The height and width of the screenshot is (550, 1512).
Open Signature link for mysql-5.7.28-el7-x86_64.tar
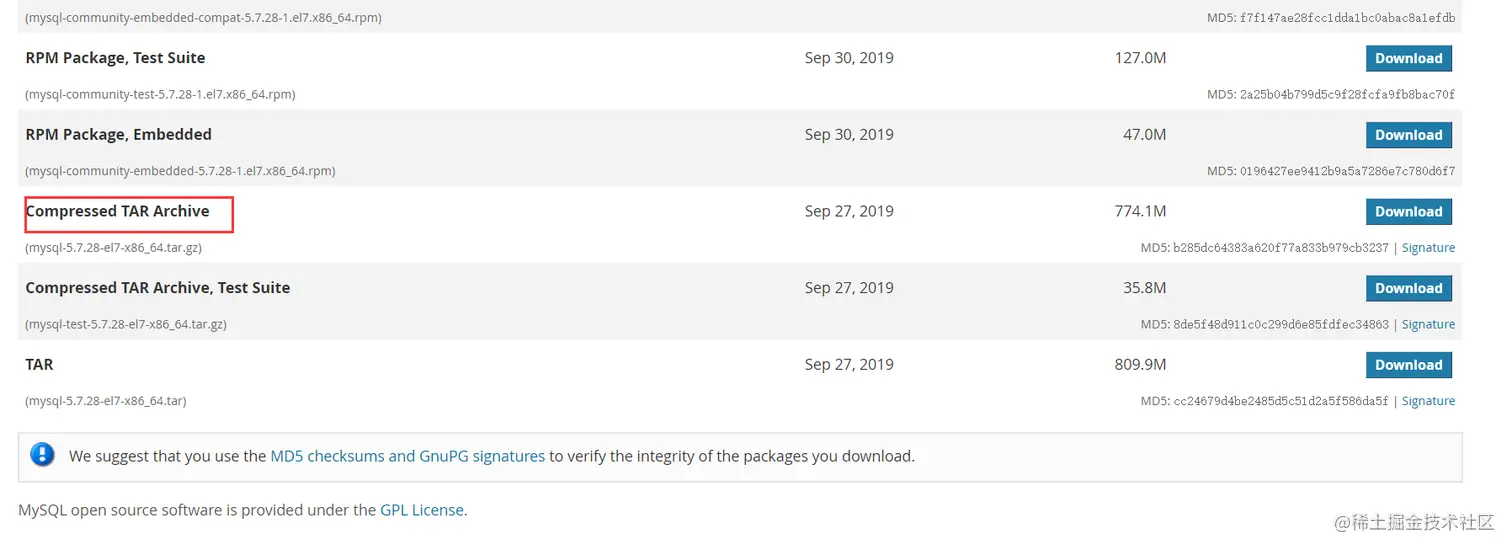[1428, 401]
